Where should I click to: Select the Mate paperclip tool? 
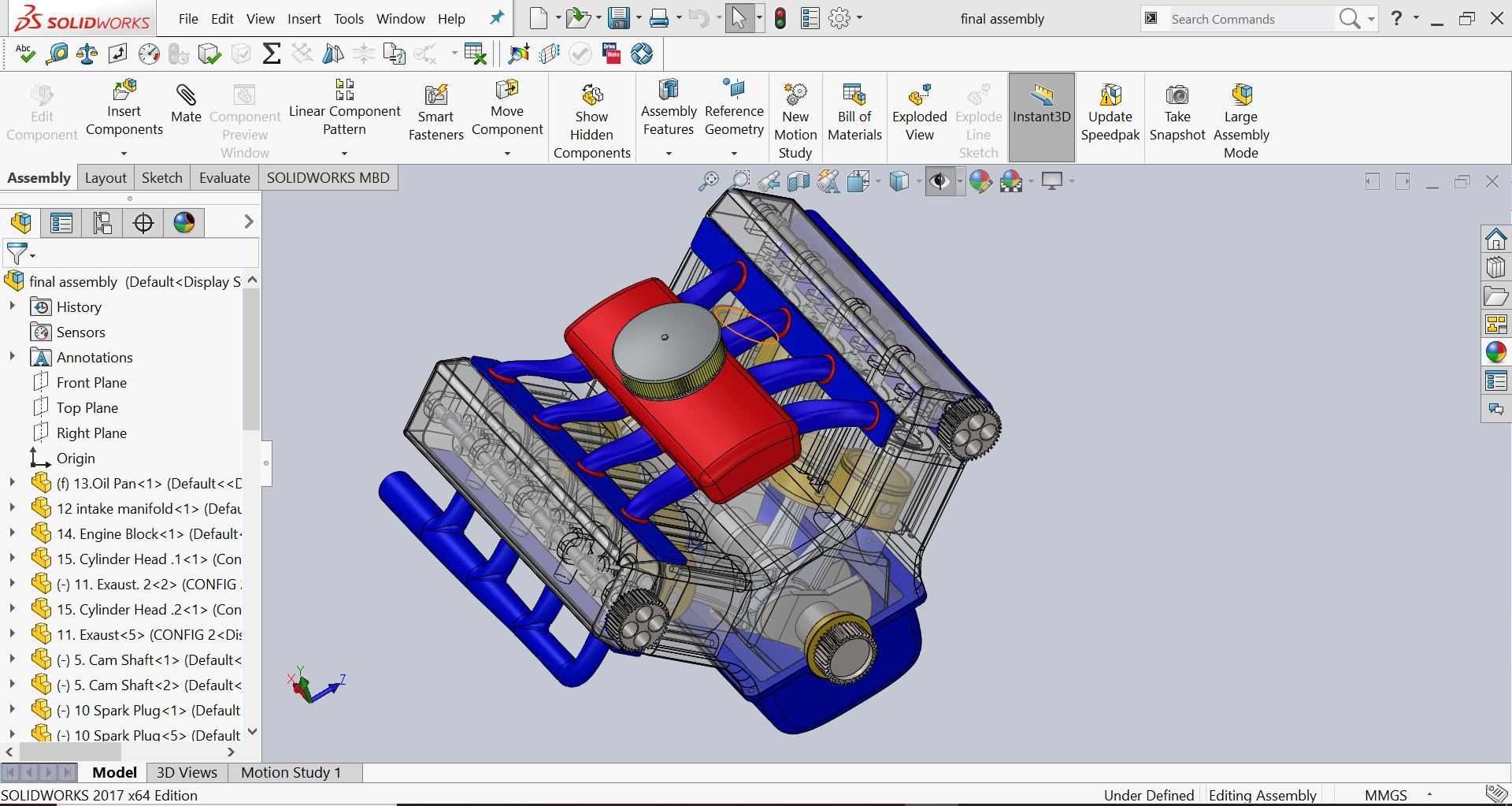[186, 103]
